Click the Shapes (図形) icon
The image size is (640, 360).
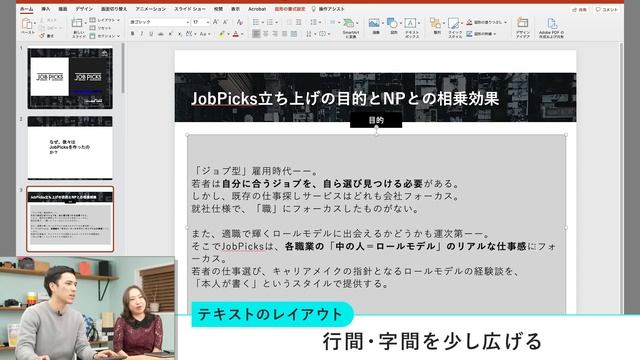[392, 23]
